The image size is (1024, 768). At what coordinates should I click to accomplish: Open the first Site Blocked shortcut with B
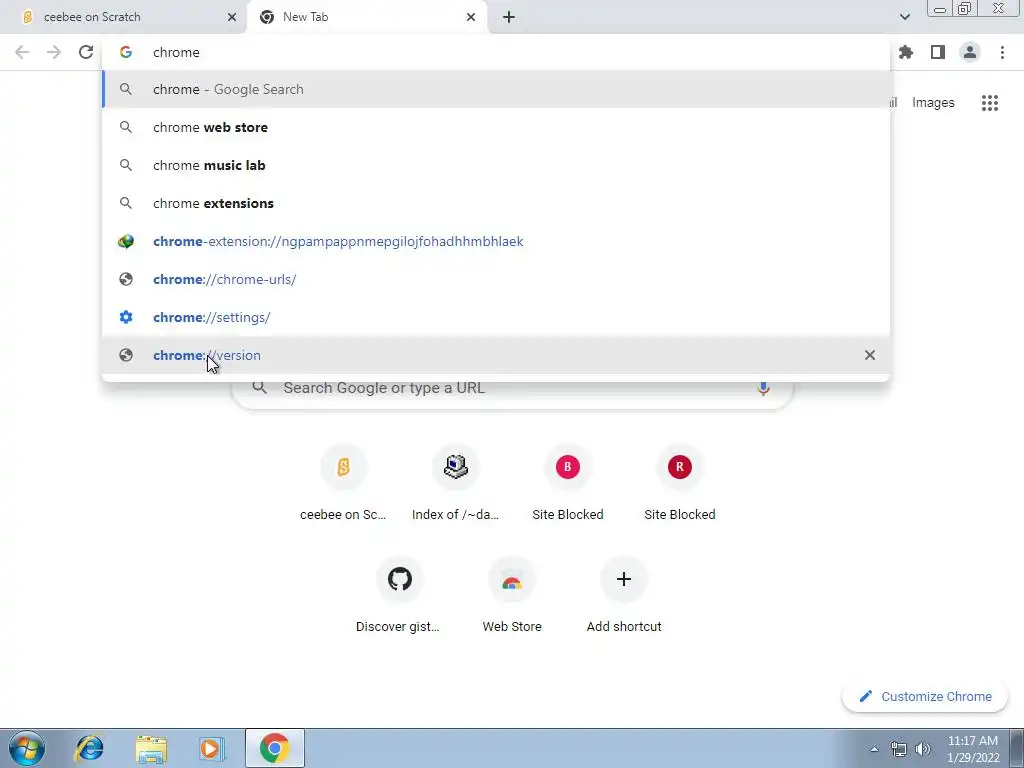click(568, 484)
